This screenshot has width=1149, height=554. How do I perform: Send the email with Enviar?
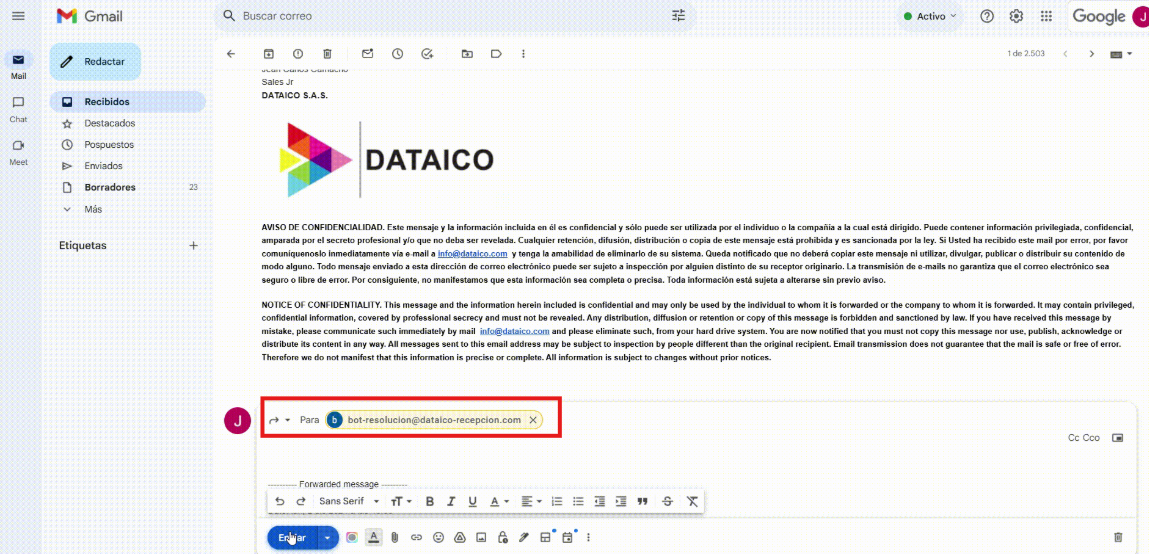click(x=293, y=537)
